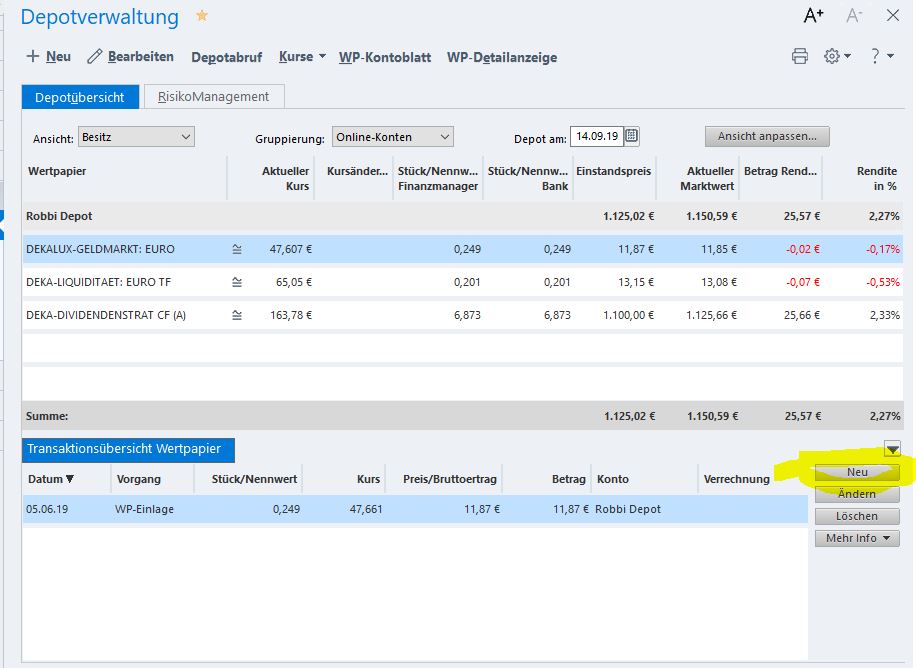Switch to the RisikoManagement tab
The height and width of the screenshot is (668, 916).
coord(214,97)
